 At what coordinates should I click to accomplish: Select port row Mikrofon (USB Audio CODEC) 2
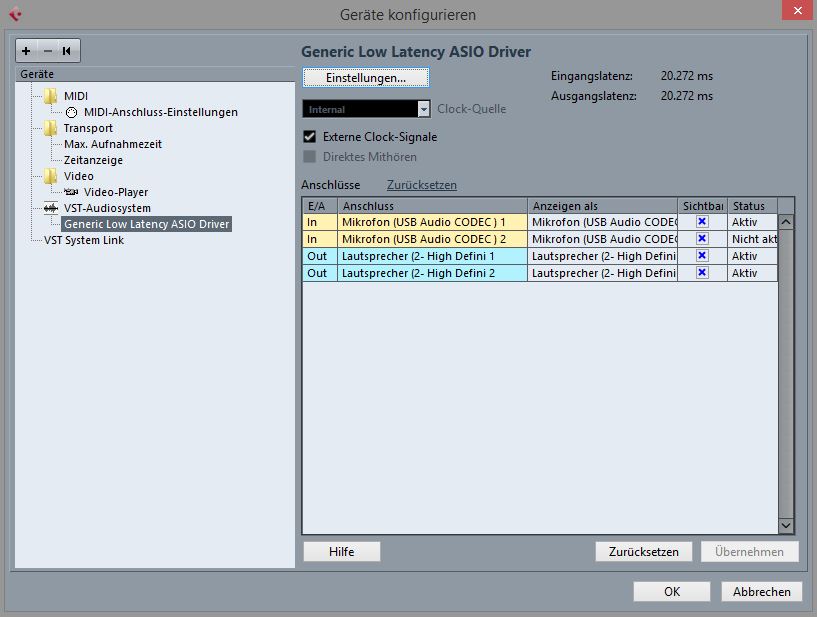point(540,239)
